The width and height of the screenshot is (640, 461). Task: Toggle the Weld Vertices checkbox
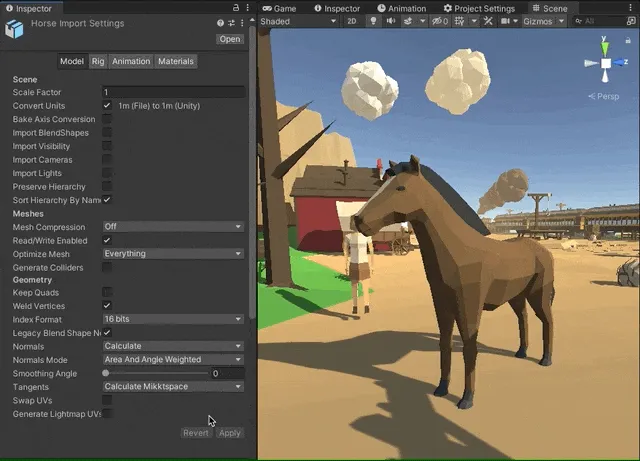[x=107, y=305]
